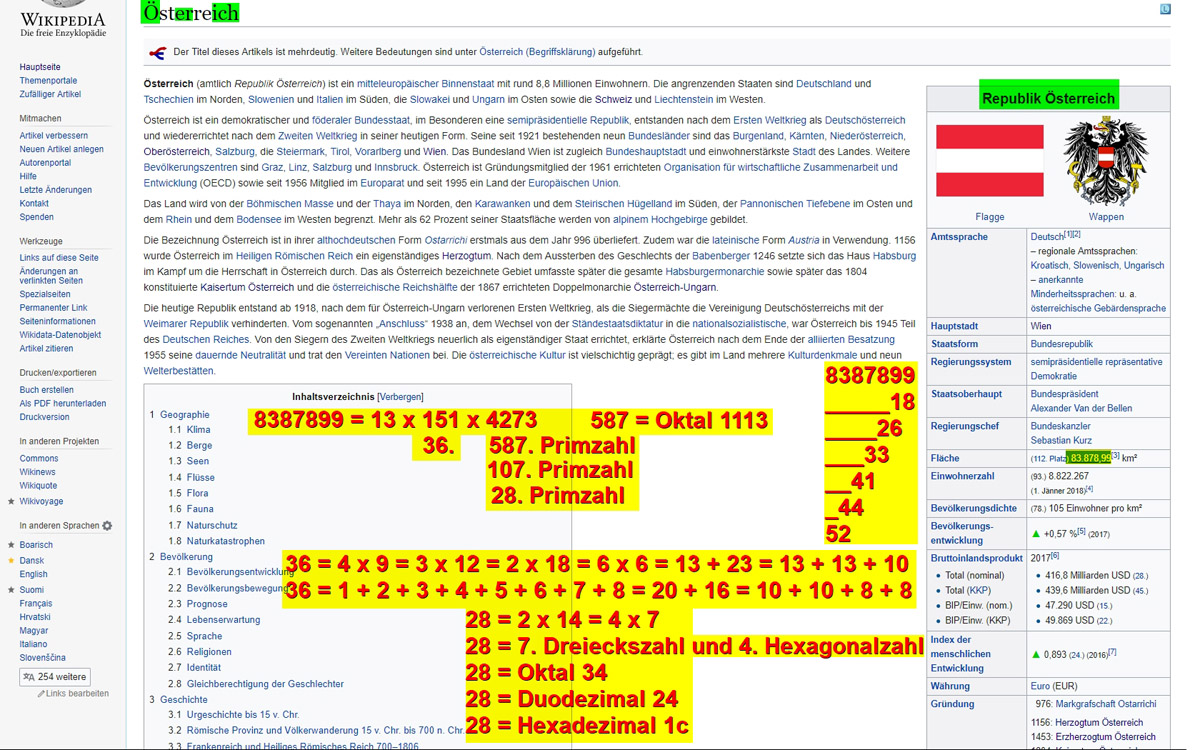Click Buch erstellen link

pyautogui.click(x=46, y=390)
